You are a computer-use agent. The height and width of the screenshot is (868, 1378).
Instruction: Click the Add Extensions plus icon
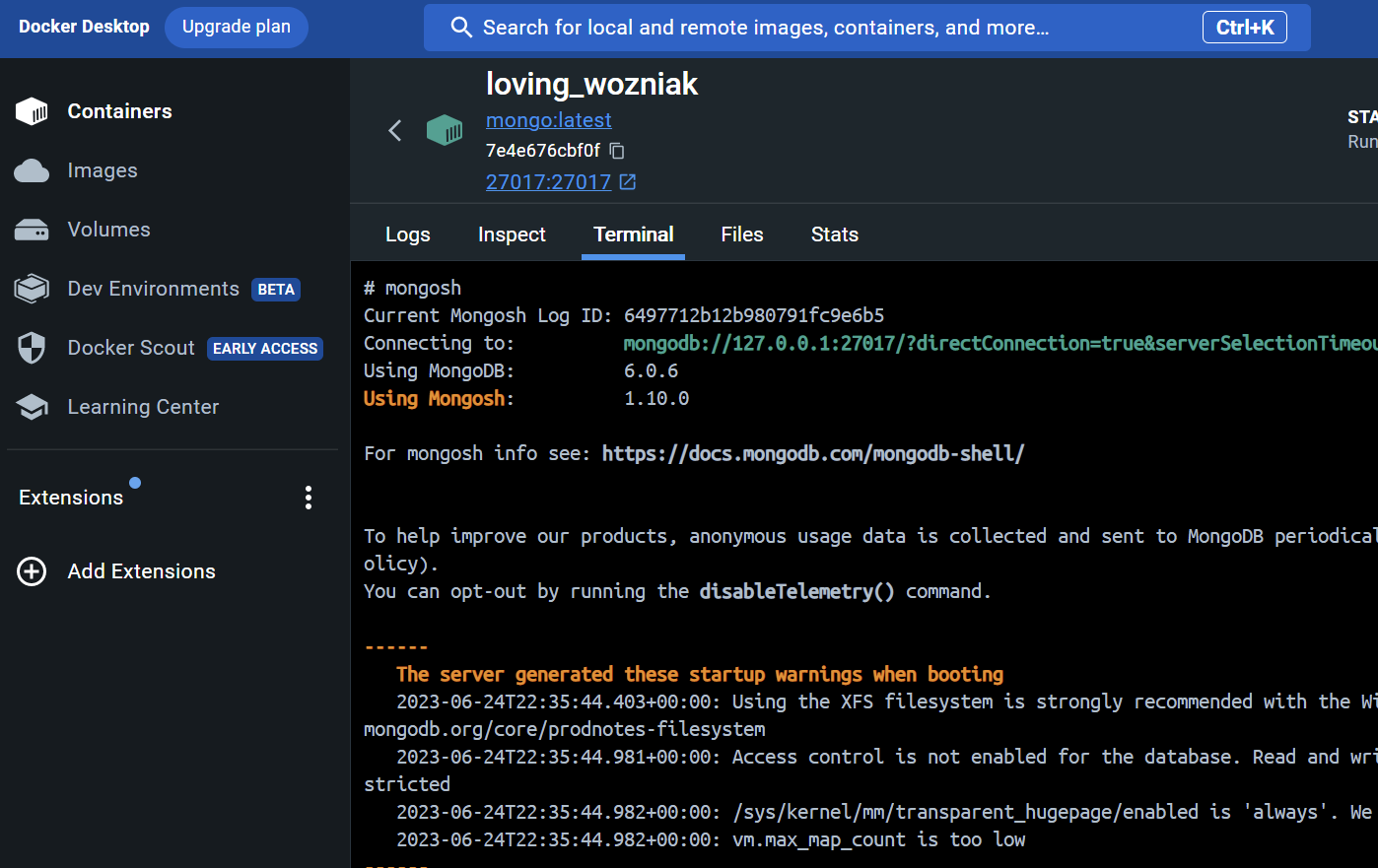[x=32, y=571]
